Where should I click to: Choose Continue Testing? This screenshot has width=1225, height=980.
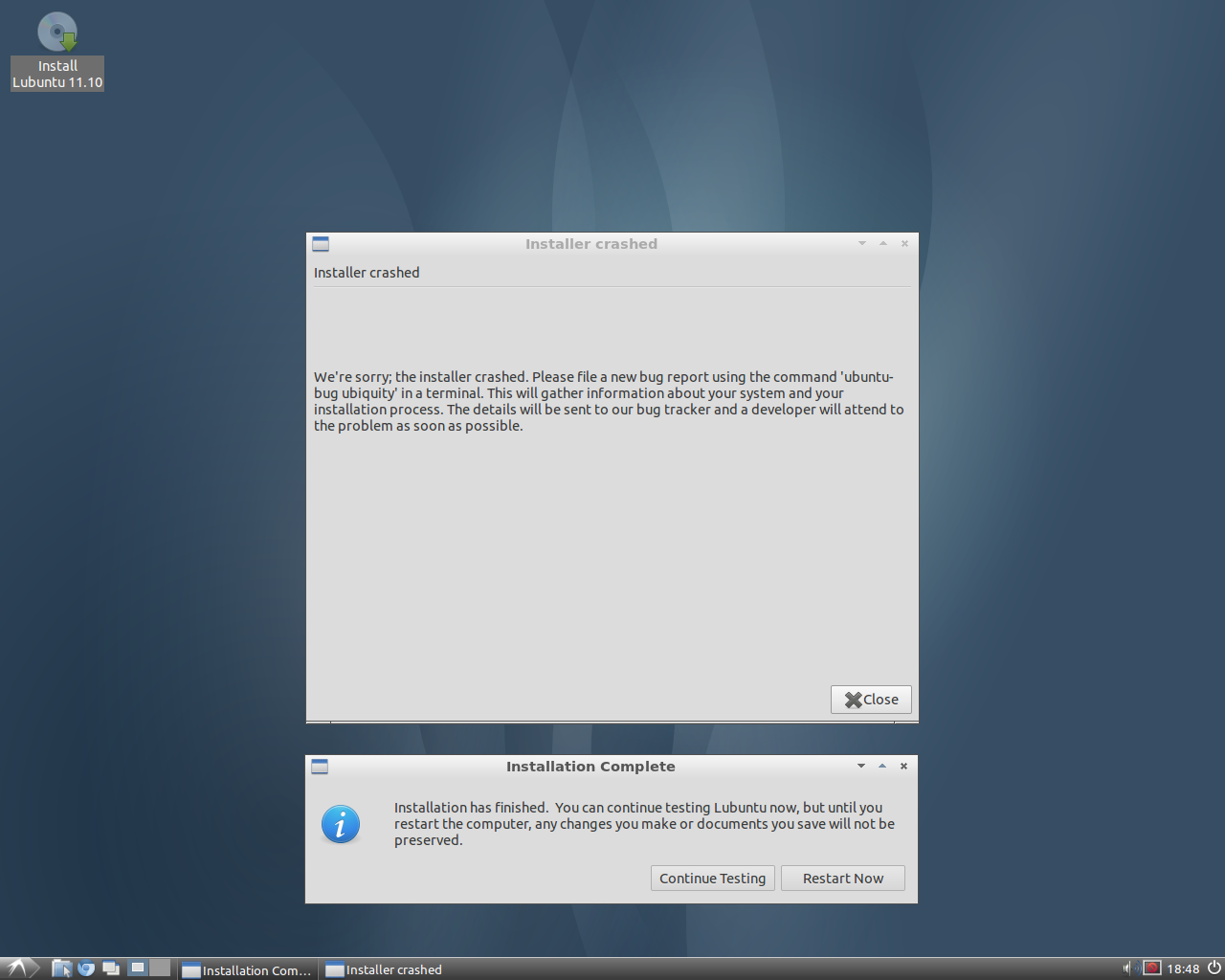713,879
